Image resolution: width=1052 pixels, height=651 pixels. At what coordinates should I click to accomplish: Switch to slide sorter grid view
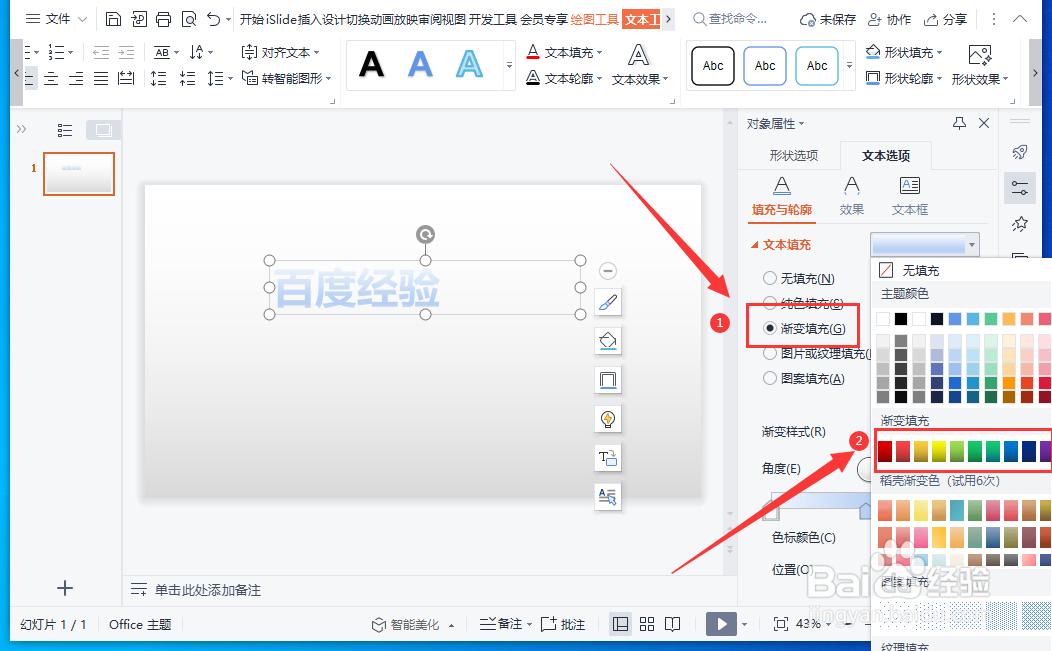click(x=647, y=624)
